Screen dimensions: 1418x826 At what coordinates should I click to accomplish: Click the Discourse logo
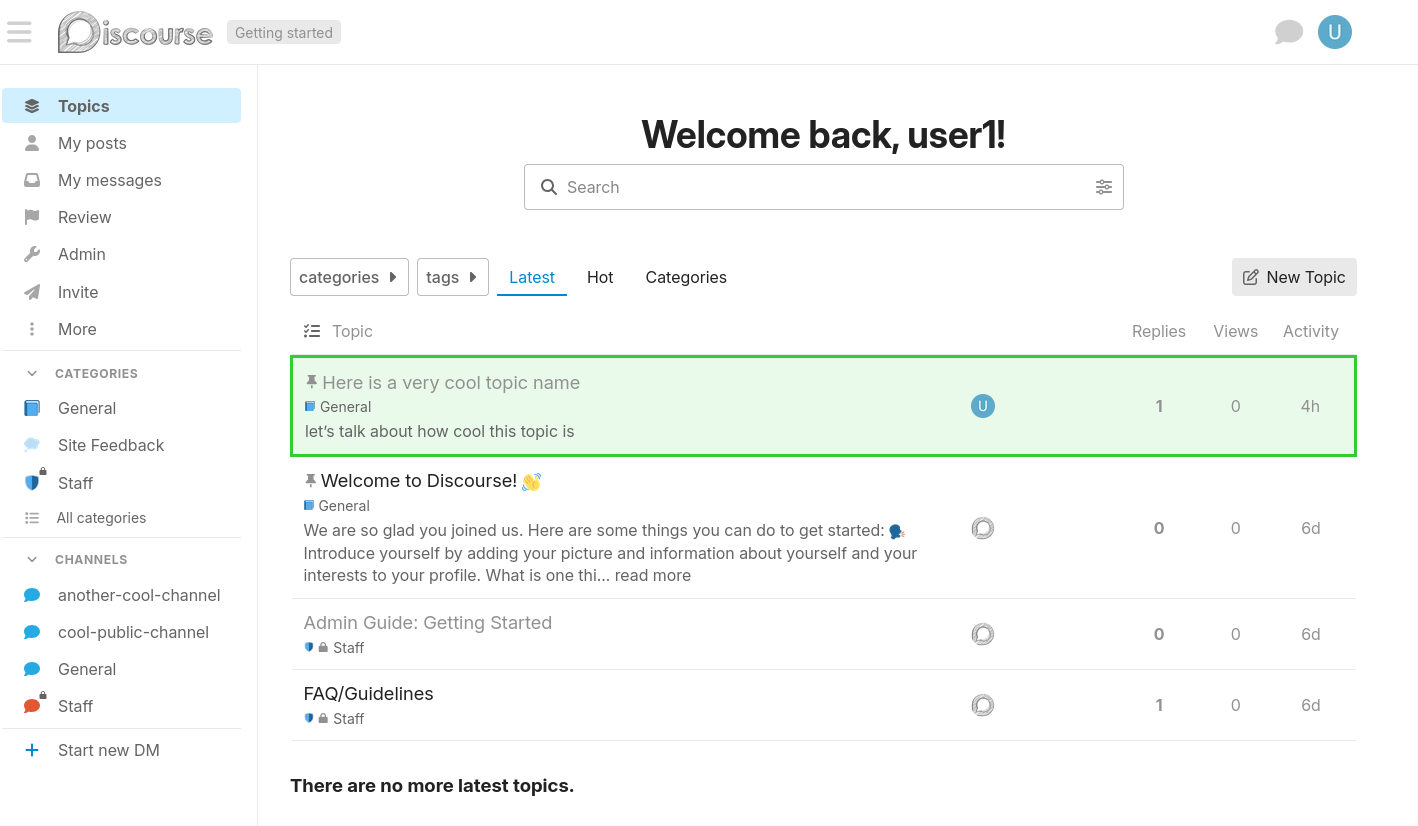[135, 32]
